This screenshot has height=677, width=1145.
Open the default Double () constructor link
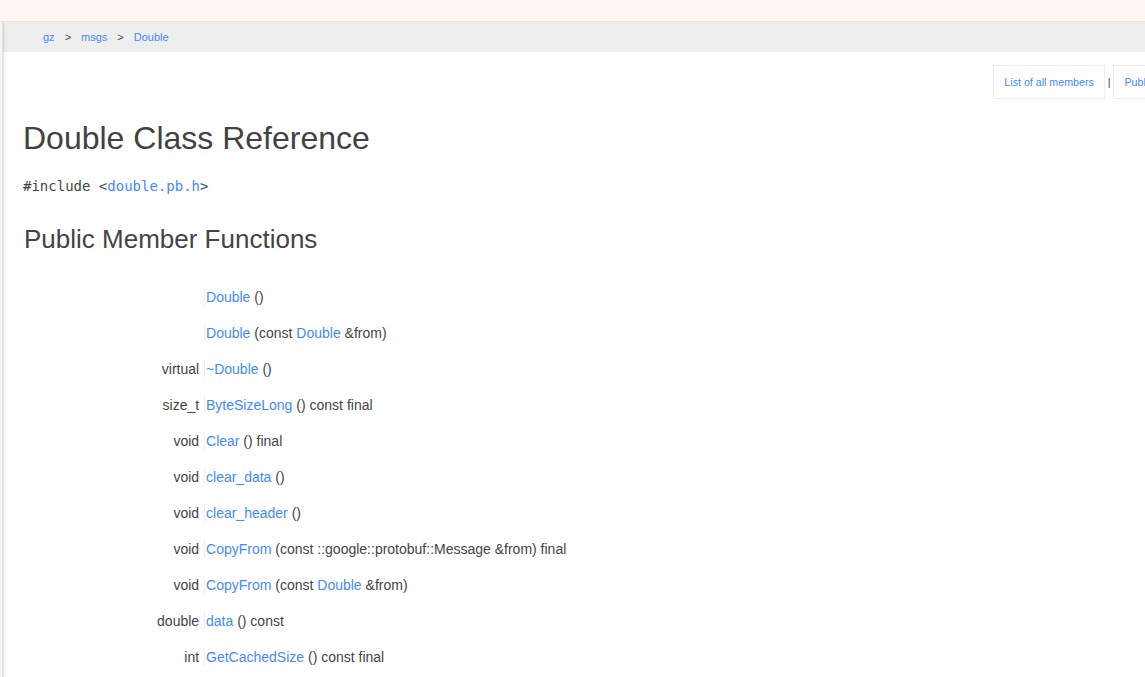tap(228, 297)
